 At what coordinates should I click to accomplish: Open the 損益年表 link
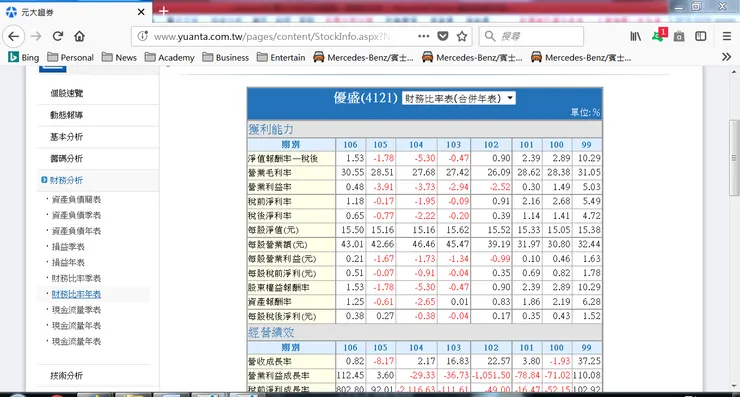(x=68, y=262)
